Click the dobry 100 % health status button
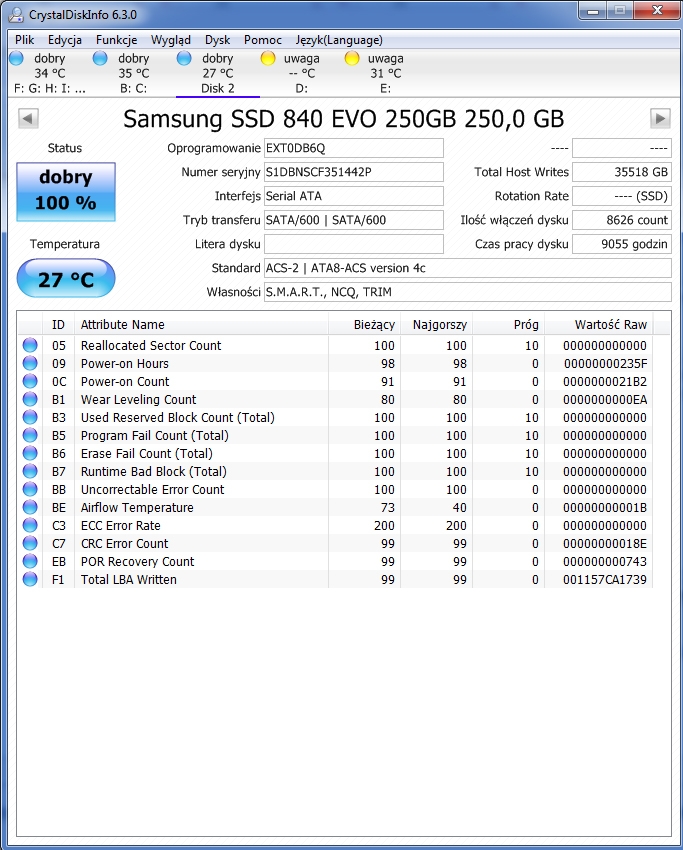This screenshot has width=683, height=850. 66,191
